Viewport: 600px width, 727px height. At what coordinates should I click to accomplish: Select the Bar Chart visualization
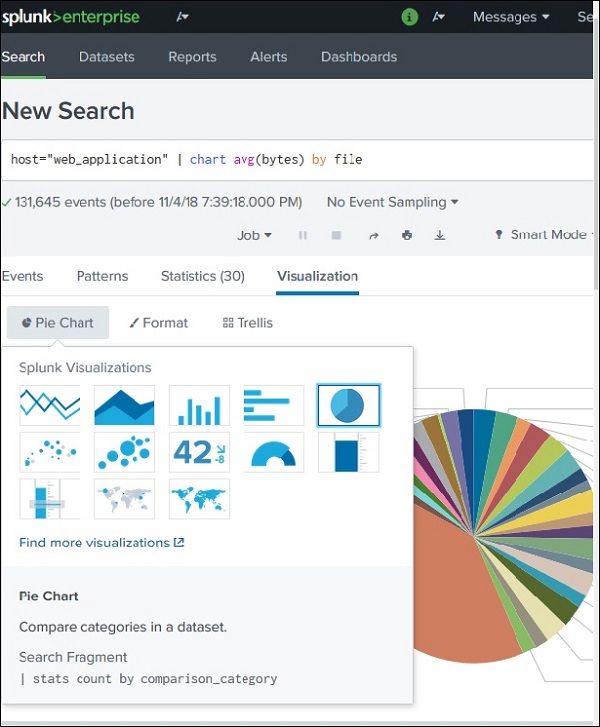click(x=274, y=405)
